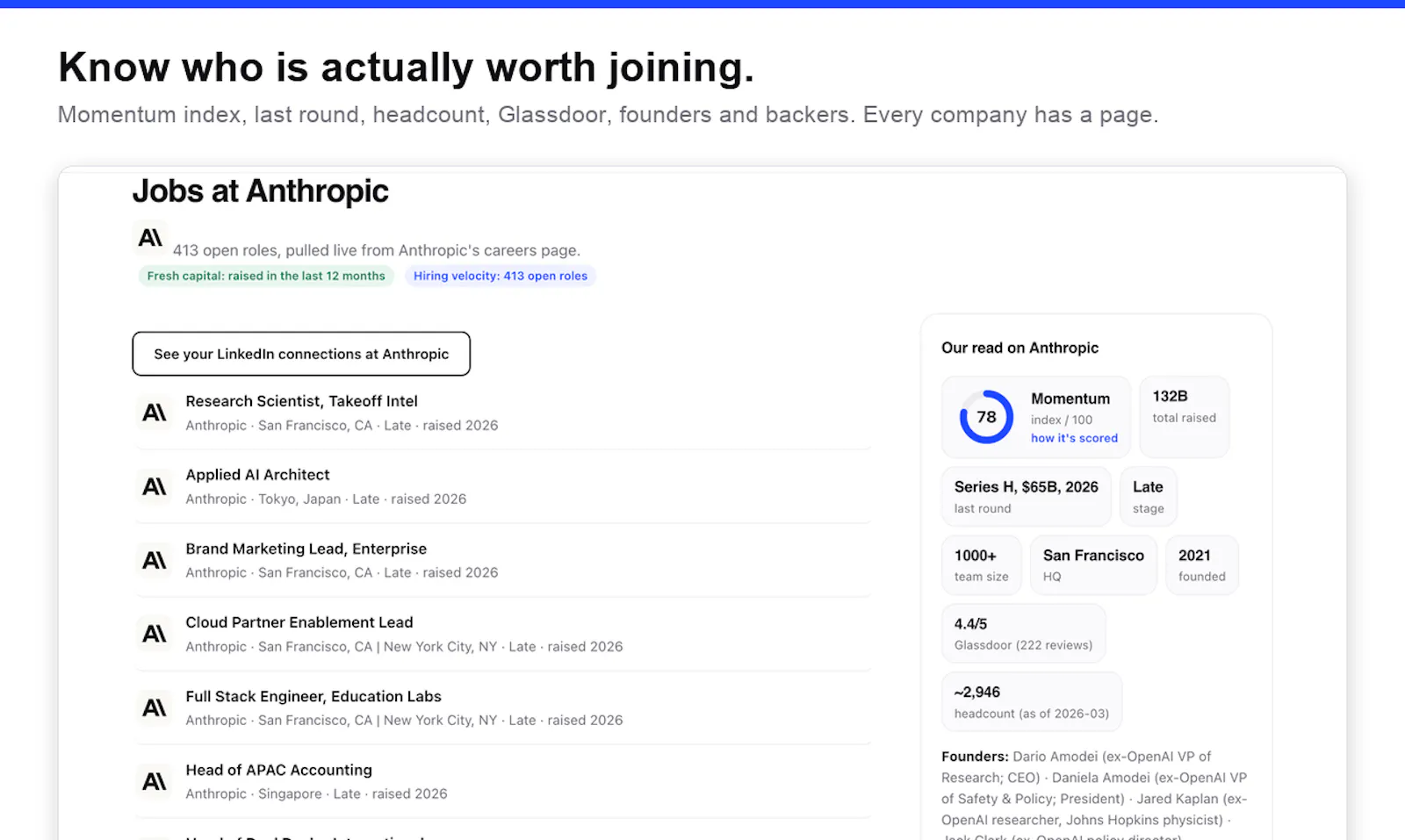
Task: Click the 'Momentum index, last round, headcount' subtitle
Action: coord(608,115)
